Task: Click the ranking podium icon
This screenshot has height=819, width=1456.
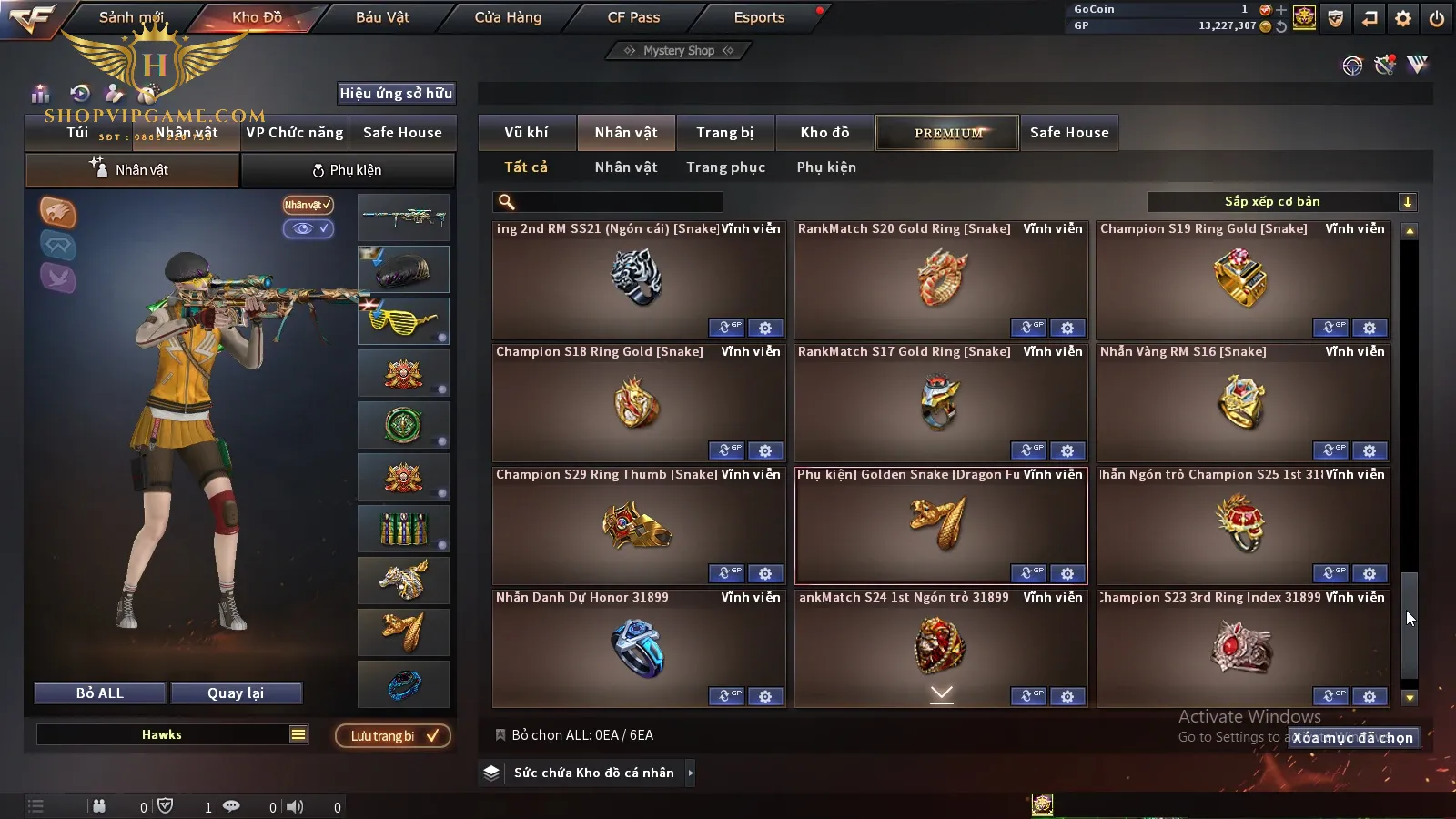Action: (40, 93)
